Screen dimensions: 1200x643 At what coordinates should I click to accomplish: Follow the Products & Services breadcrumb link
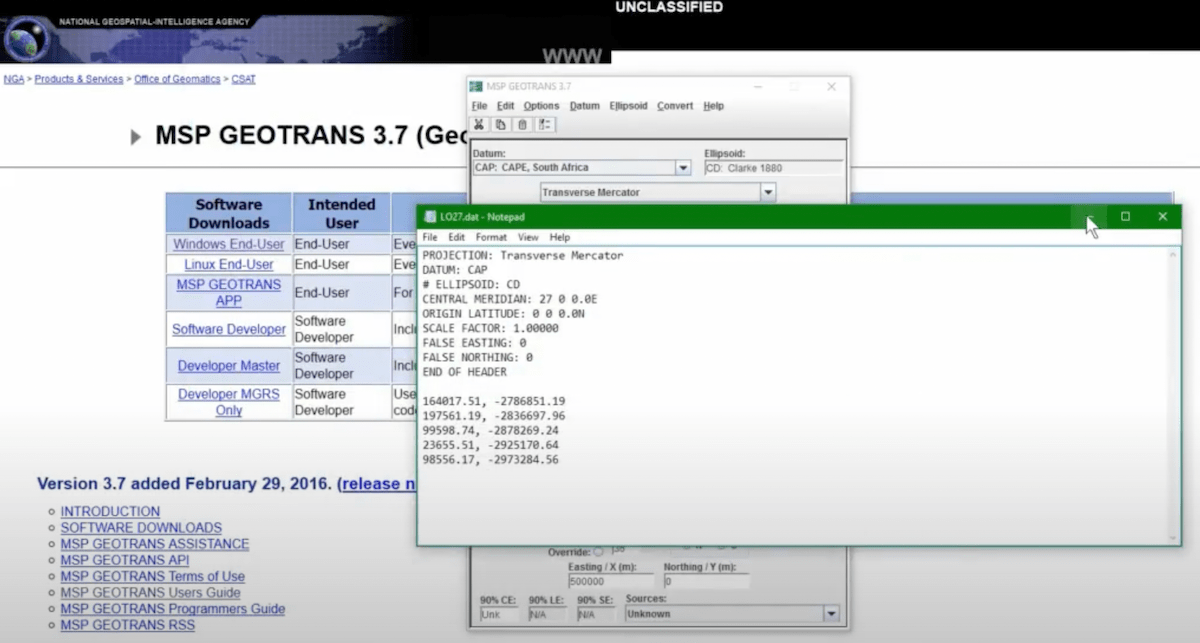[x=79, y=79]
